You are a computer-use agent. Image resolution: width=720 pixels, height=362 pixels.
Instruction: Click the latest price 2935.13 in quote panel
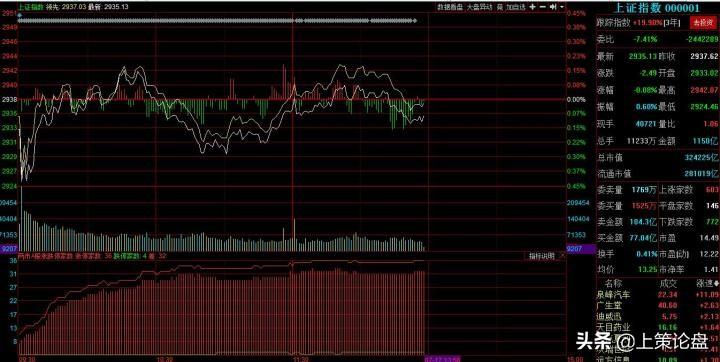643,57
